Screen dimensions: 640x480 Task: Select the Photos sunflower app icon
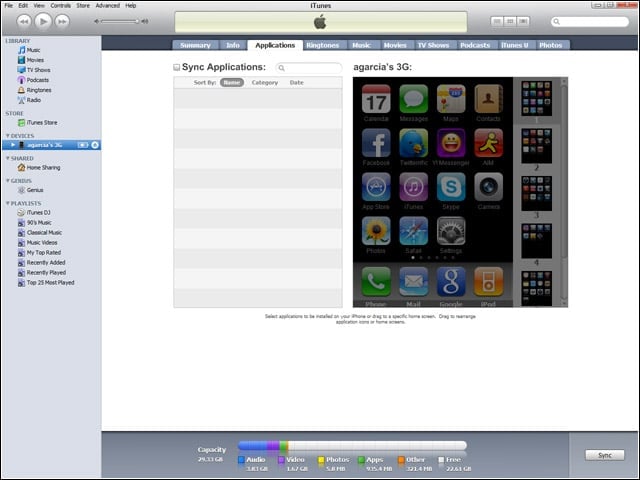(x=376, y=231)
